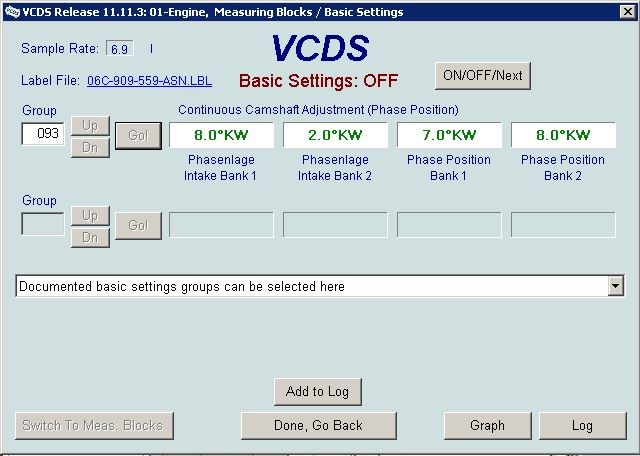640x456 pixels.
Task: Click Dn beside group 093
Action: [90, 148]
